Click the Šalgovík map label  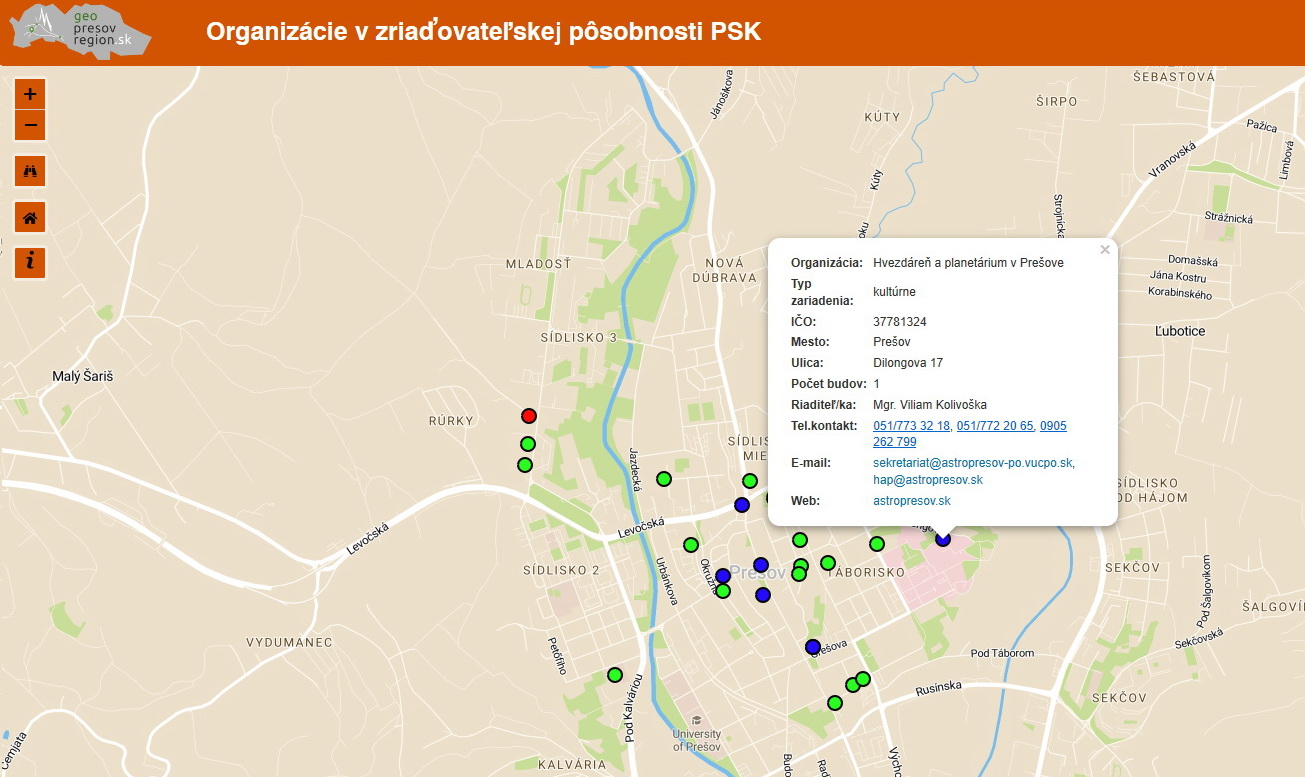point(1273,607)
